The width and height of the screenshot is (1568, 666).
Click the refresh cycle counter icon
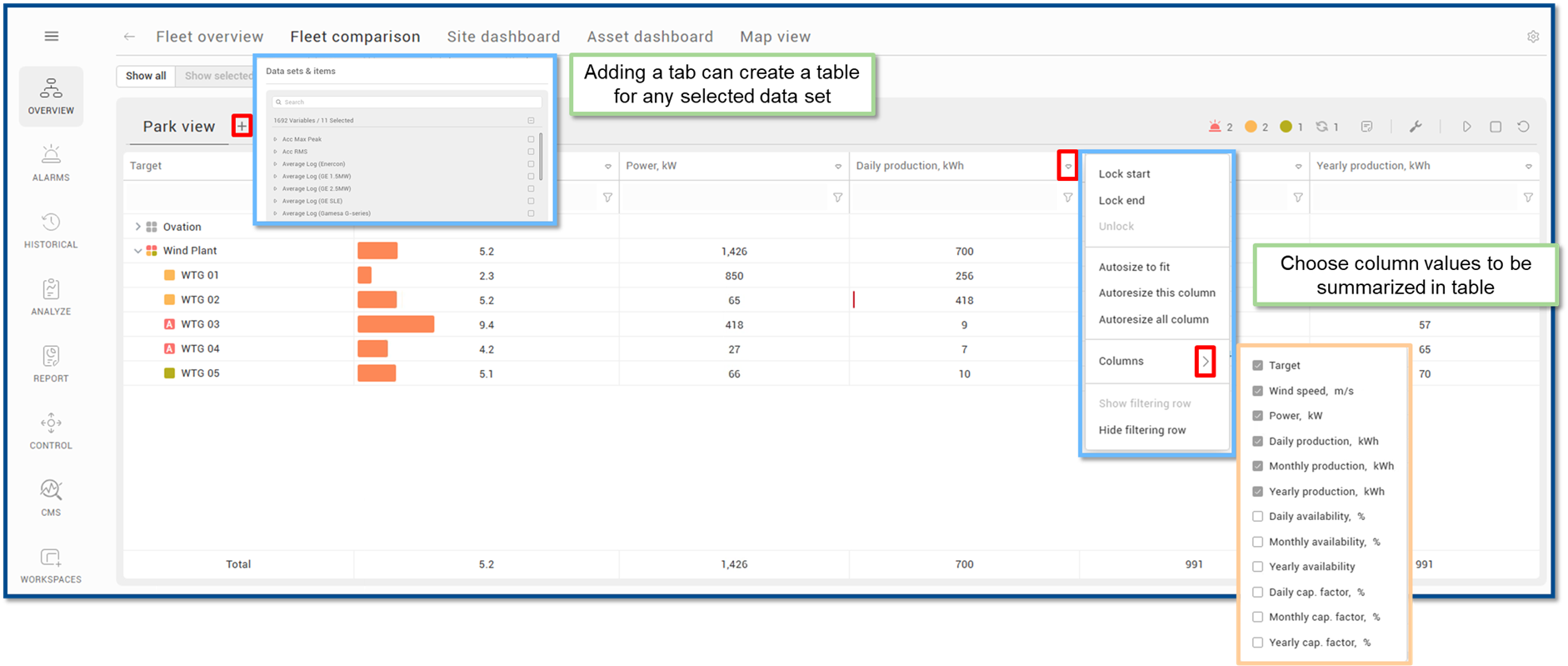(x=1321, y=127)
